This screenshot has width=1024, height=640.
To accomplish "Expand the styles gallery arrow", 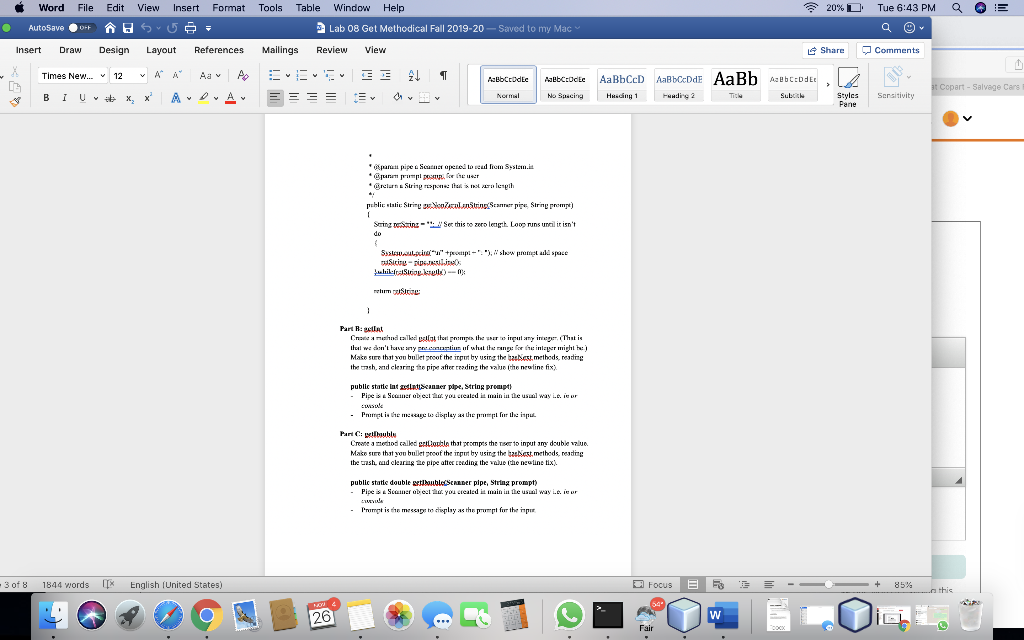I will [827, 84].
